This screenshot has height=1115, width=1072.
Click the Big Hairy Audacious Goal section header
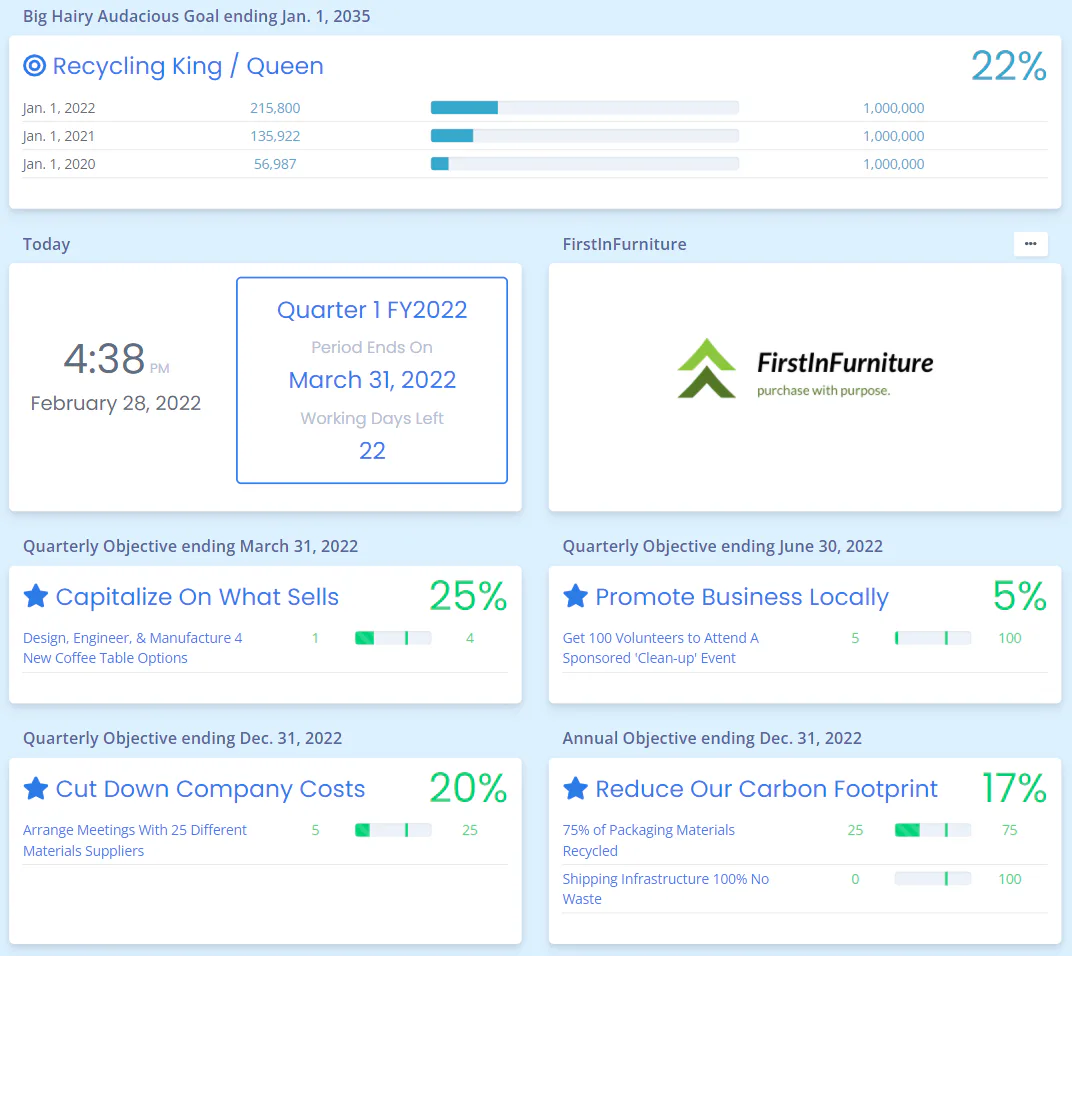click(196, 16)
